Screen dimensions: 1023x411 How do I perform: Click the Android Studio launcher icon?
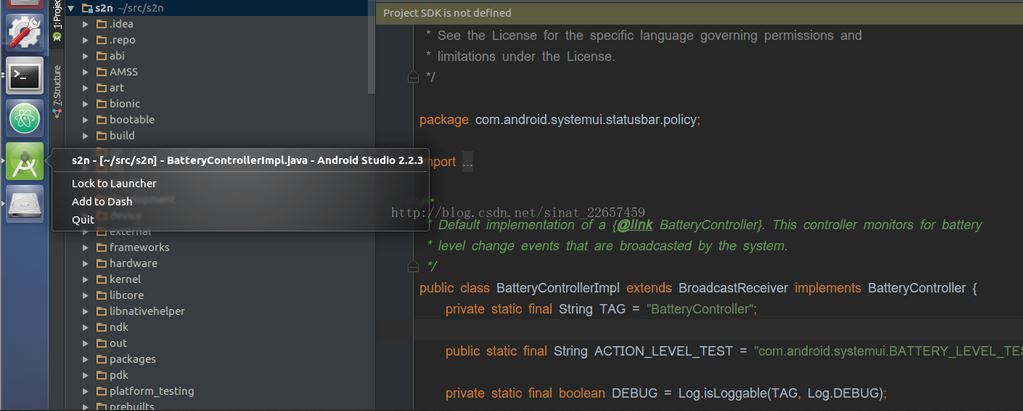[x=25, y=161]
